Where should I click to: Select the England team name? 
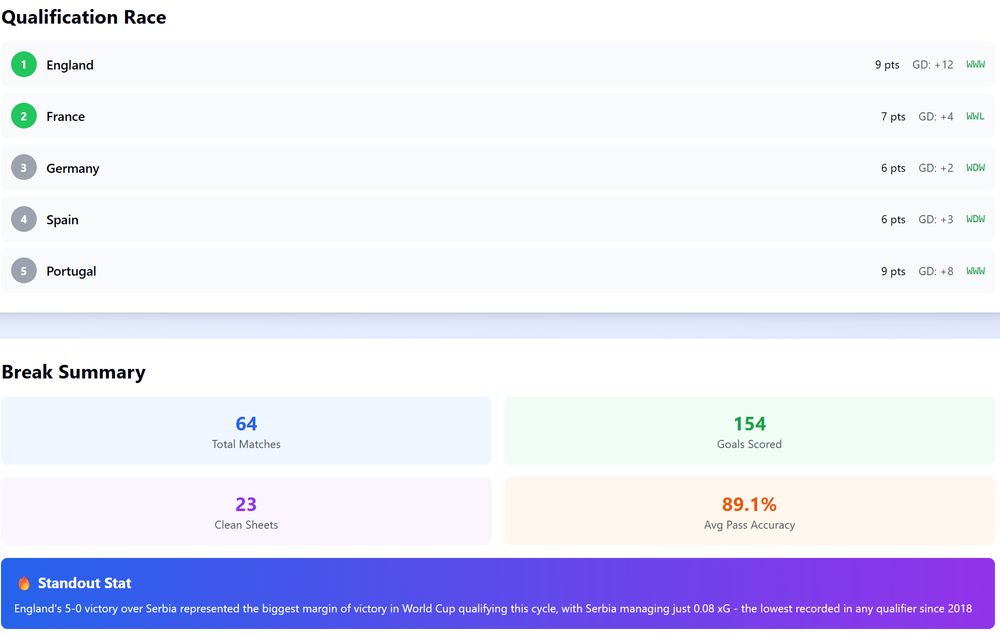tap(70, 65)
